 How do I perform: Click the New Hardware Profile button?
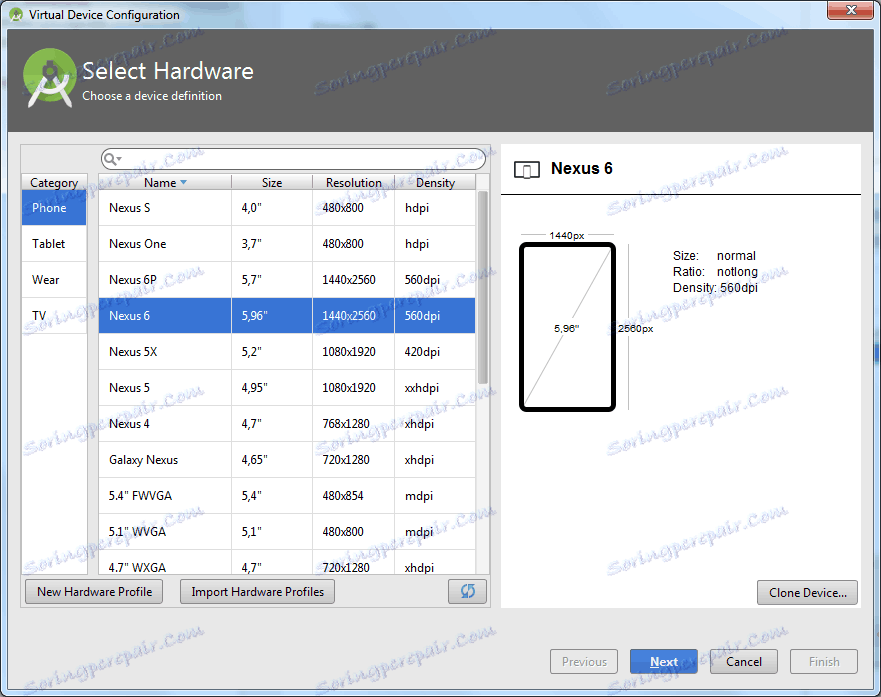pyautogui.click(x=93, y=591)
